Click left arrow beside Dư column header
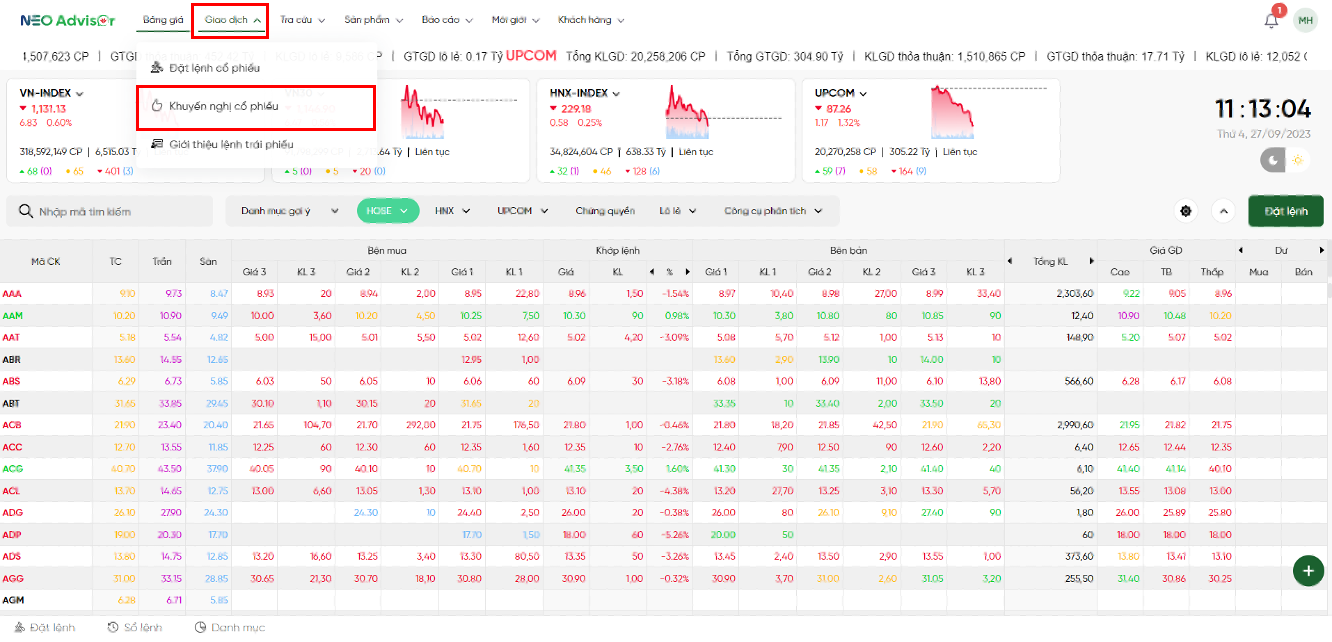 pos(1241,250)
